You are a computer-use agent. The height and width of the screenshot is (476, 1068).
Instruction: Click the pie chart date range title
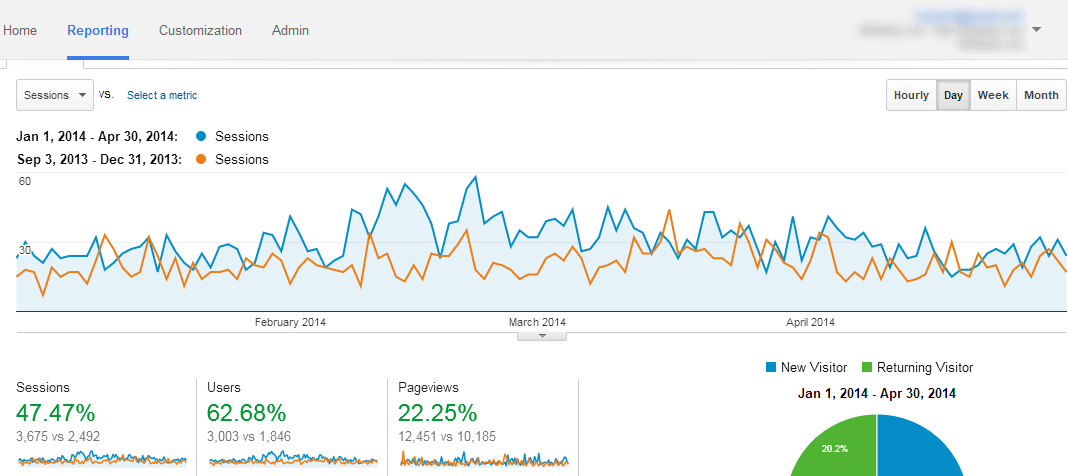(x=877, y=394)
